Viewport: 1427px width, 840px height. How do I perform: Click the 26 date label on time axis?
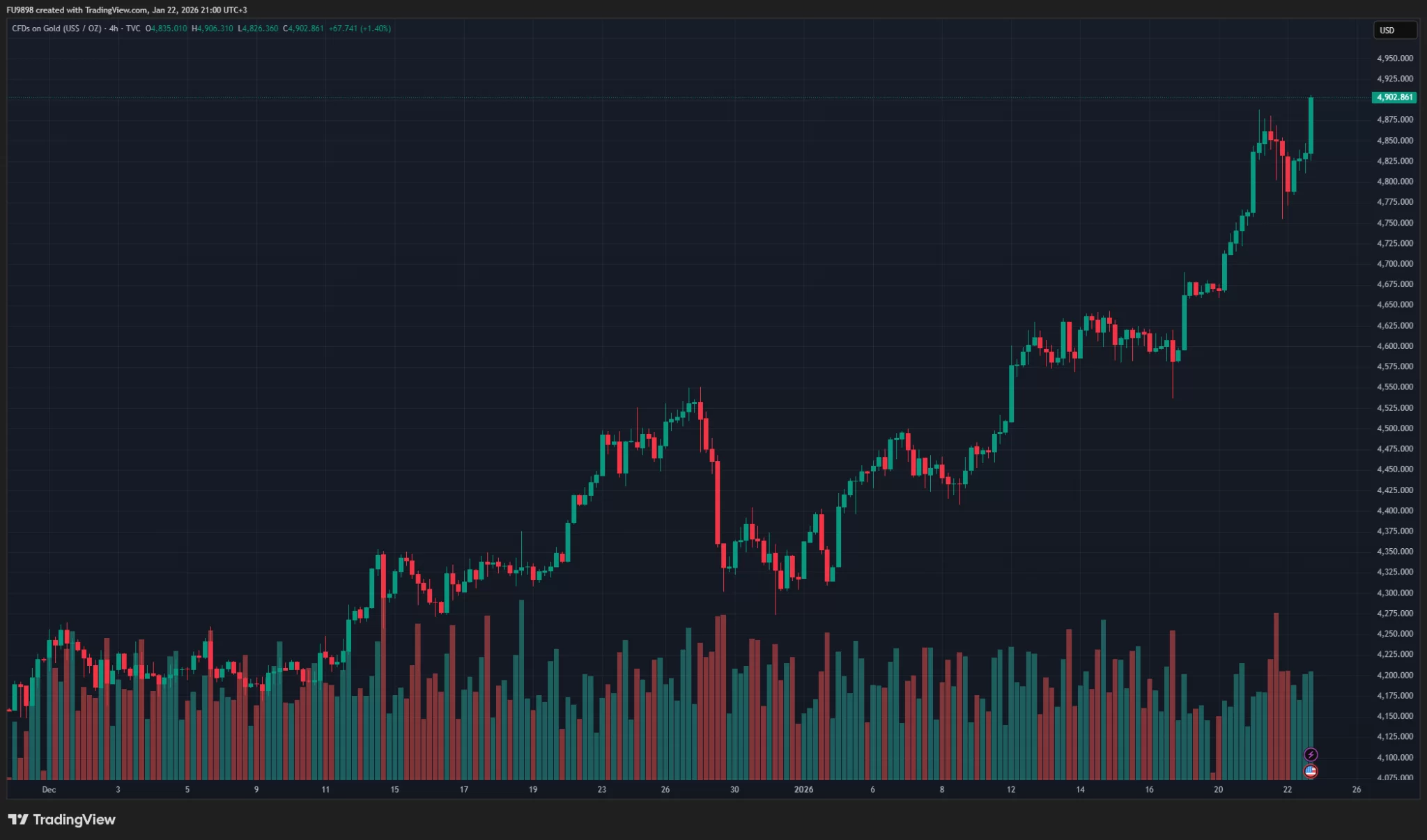[1356, 789]
